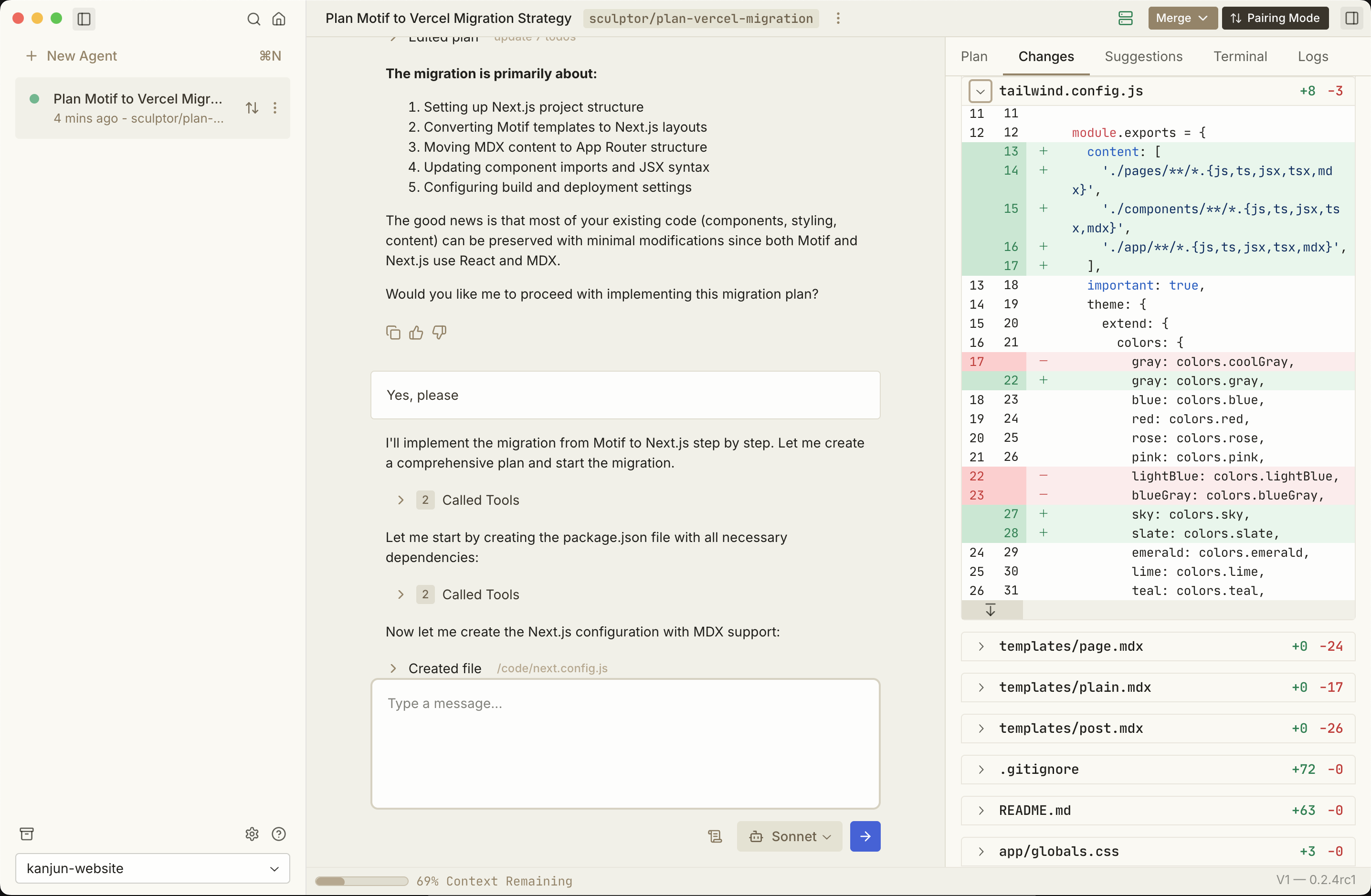Open the archive box icon
Viewport: 1371px width, 896px height.
click(27, 834)
